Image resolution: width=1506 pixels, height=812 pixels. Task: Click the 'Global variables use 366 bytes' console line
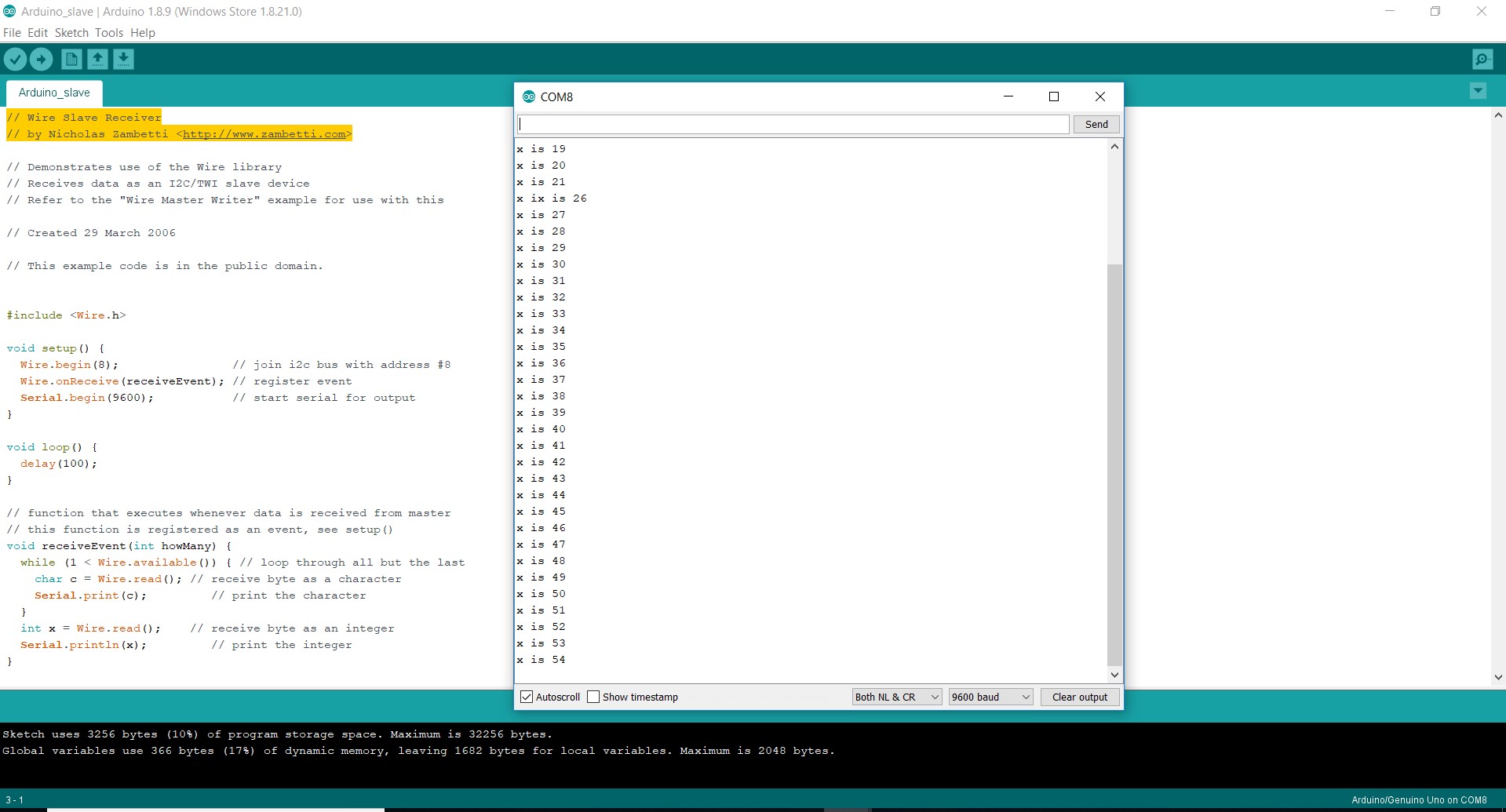point(418,751)
